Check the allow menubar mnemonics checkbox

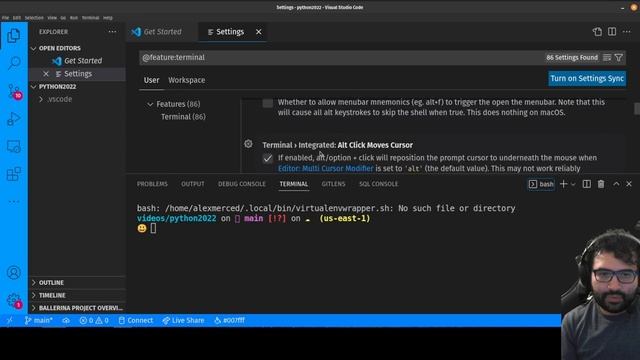click(x=267, y=102)
